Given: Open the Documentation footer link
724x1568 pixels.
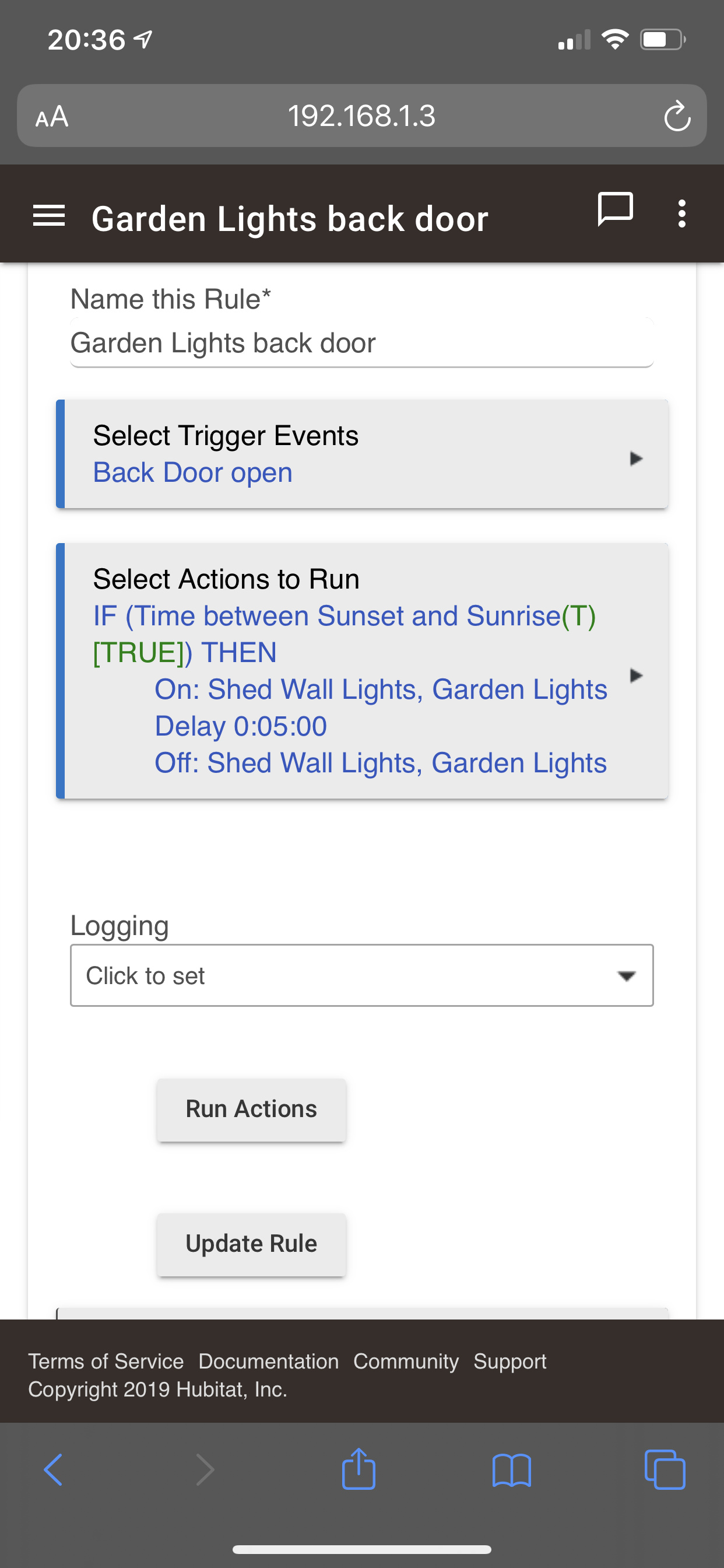Looking at the screenshot, I should (268, 1361).
